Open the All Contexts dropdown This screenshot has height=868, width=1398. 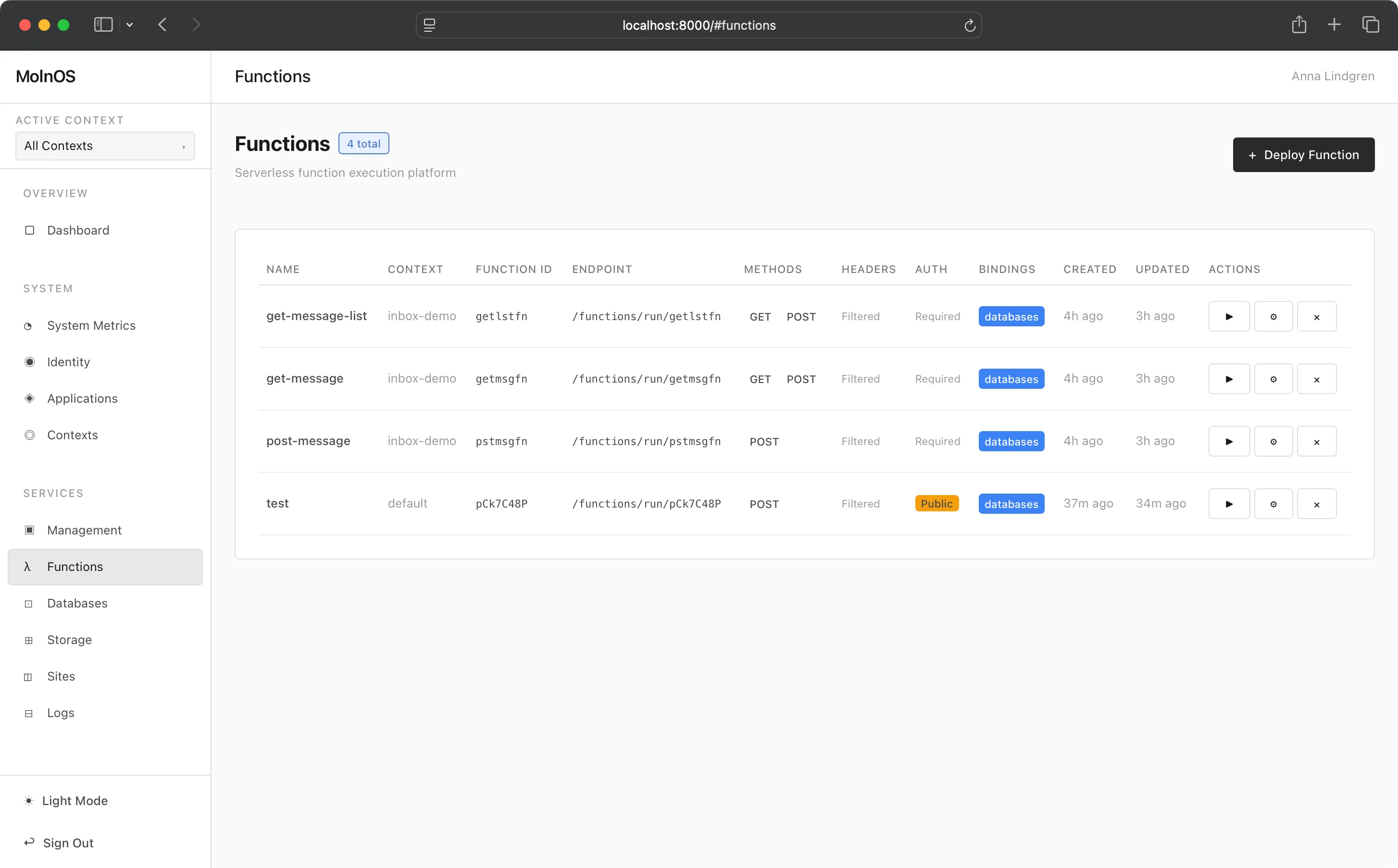point(105,146)
